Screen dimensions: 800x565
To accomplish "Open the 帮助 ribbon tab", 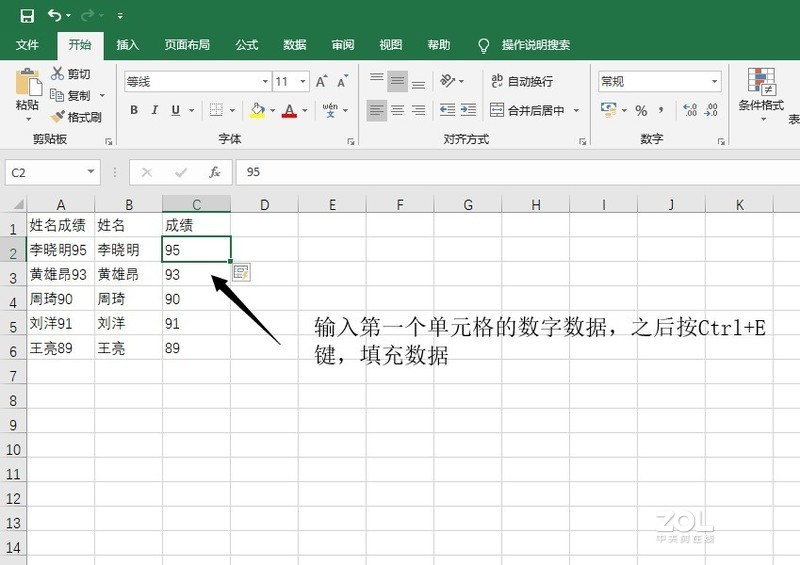I will (439, 45).
